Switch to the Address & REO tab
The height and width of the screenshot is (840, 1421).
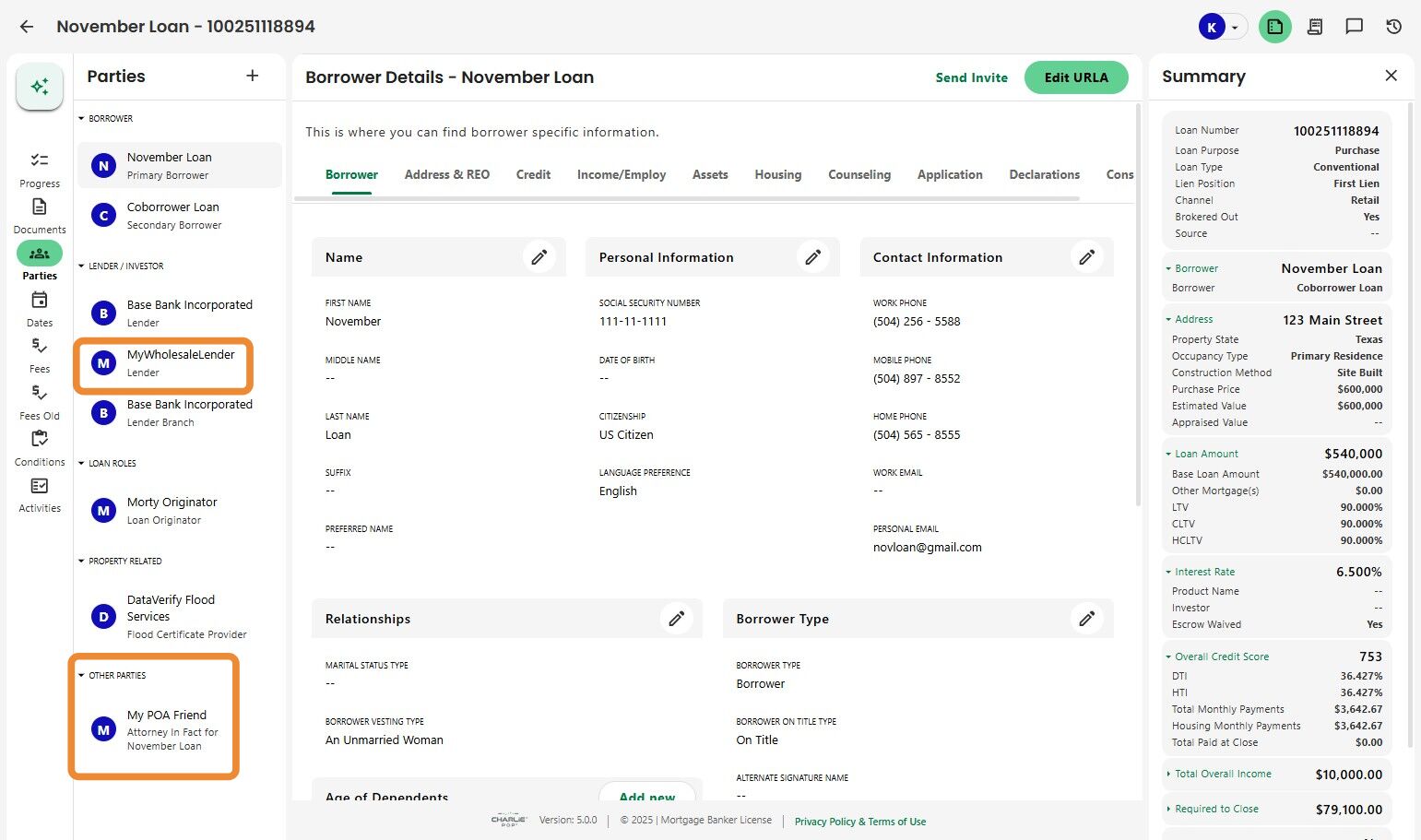446,174
